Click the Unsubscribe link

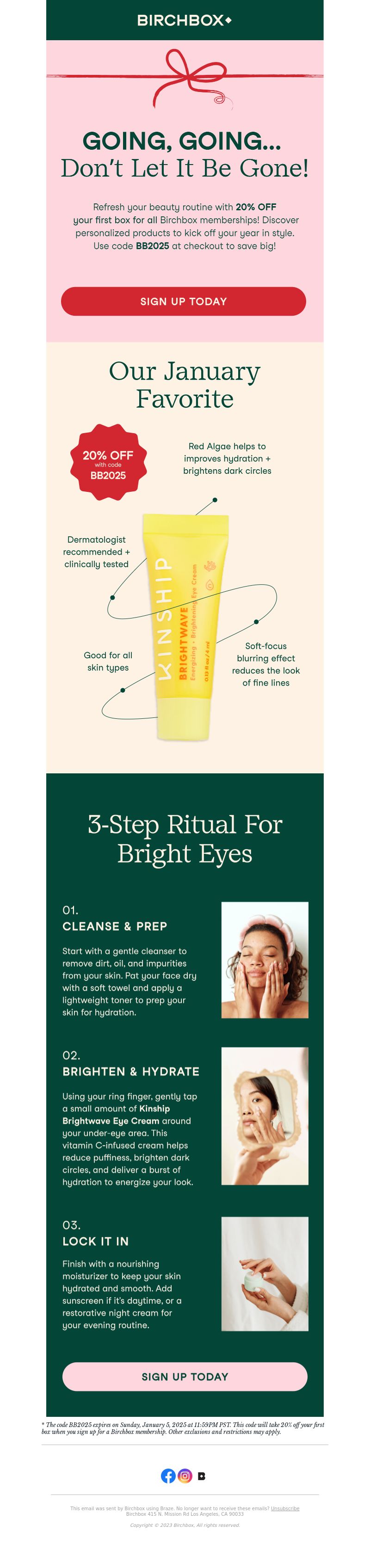tap(285, 1508)
